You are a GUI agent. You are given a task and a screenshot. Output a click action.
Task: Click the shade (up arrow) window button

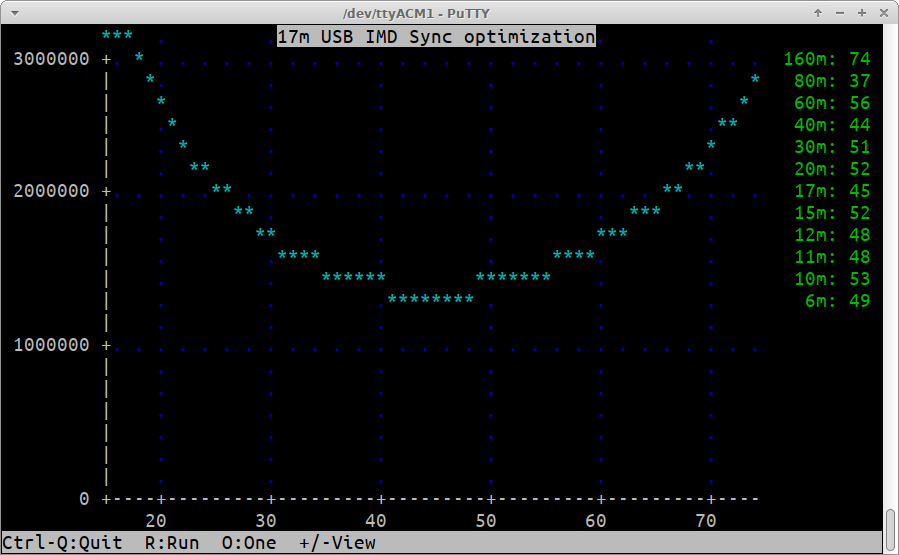point(819,12)
